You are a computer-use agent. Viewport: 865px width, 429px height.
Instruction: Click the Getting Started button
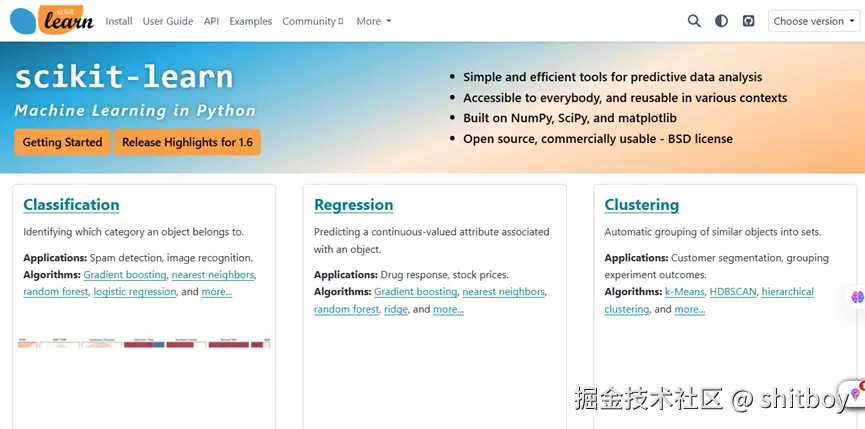coord(62,142)
